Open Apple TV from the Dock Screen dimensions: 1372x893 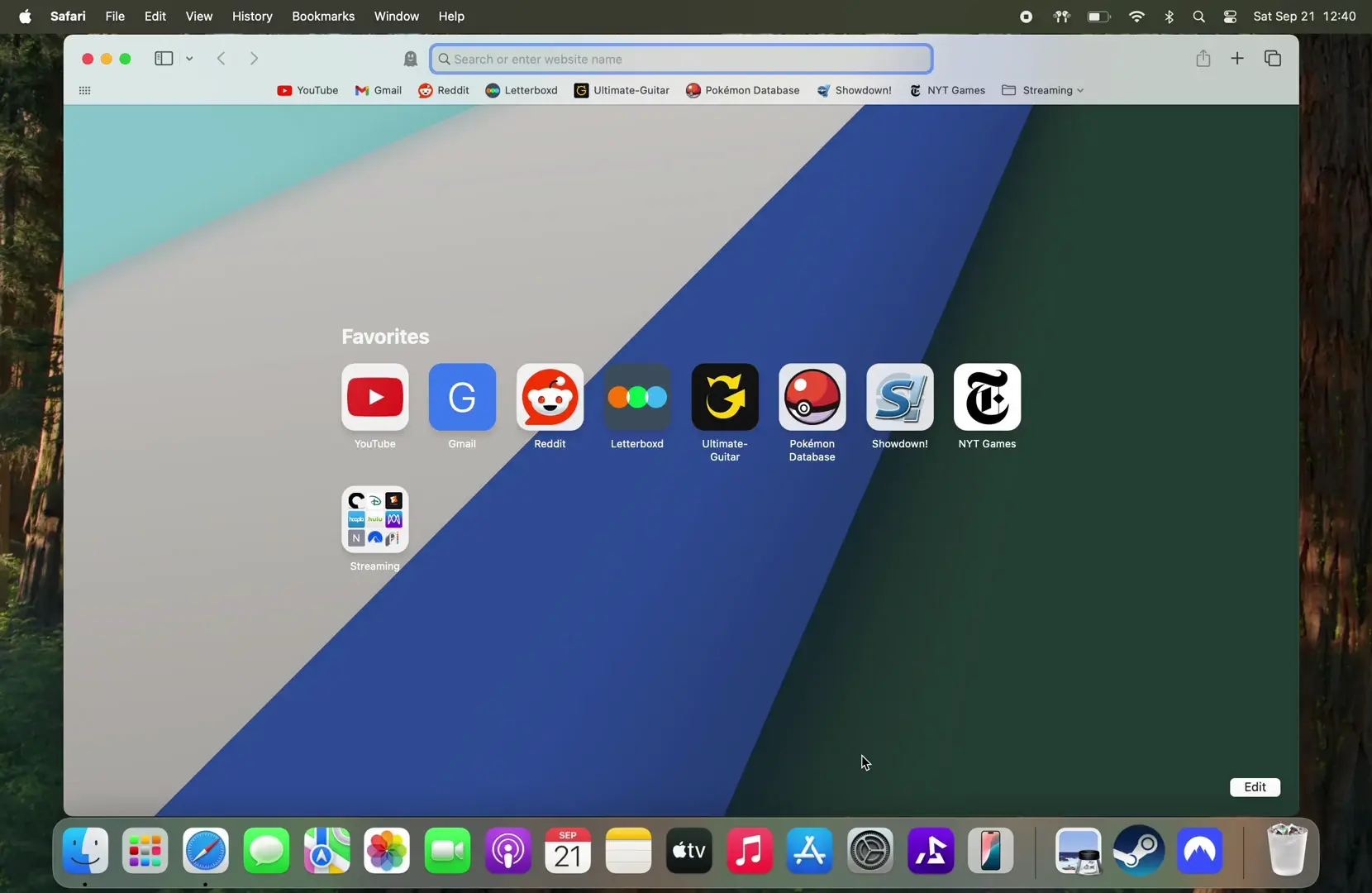[689, 851]
